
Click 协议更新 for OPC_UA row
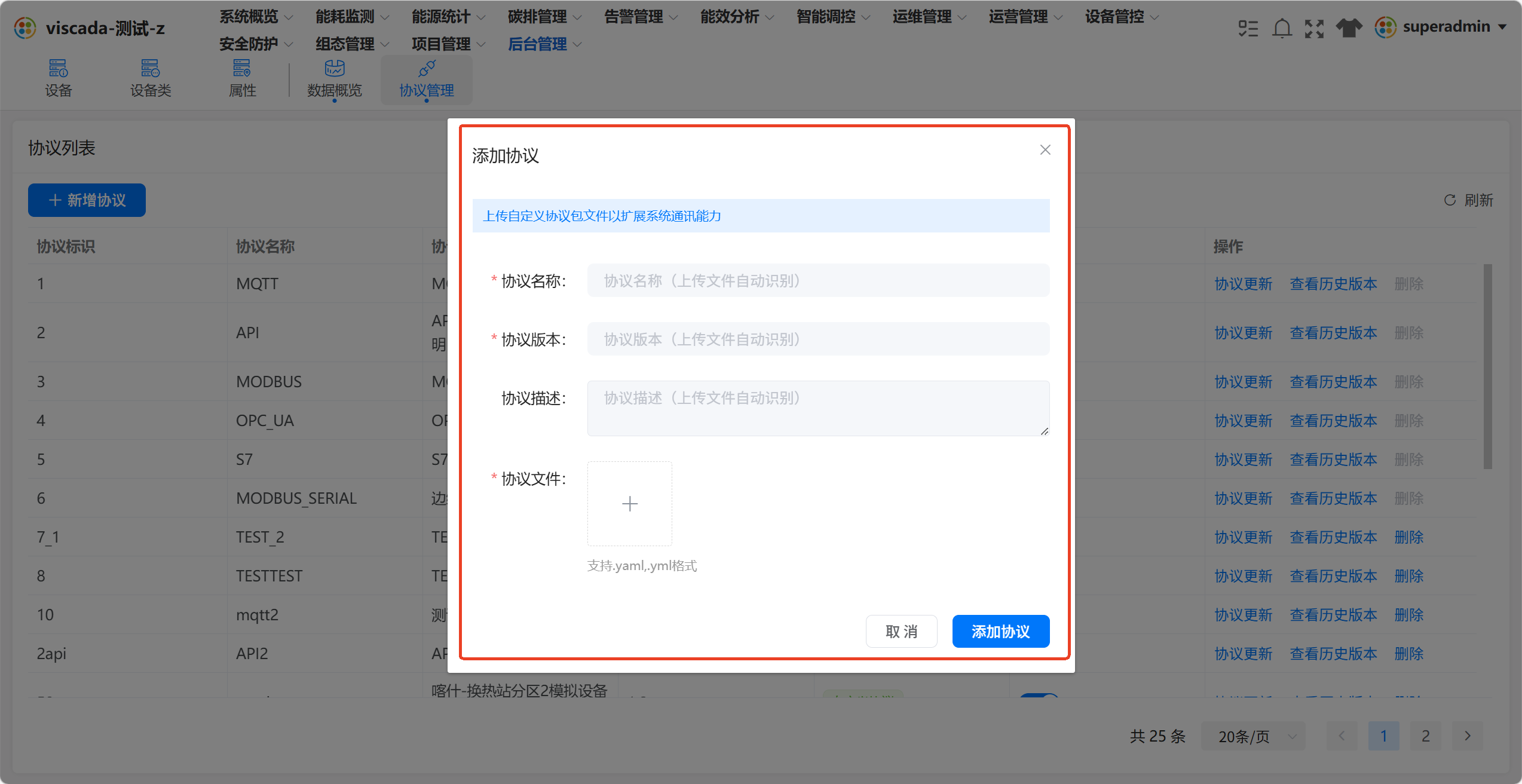click(x=1244, y=421)
